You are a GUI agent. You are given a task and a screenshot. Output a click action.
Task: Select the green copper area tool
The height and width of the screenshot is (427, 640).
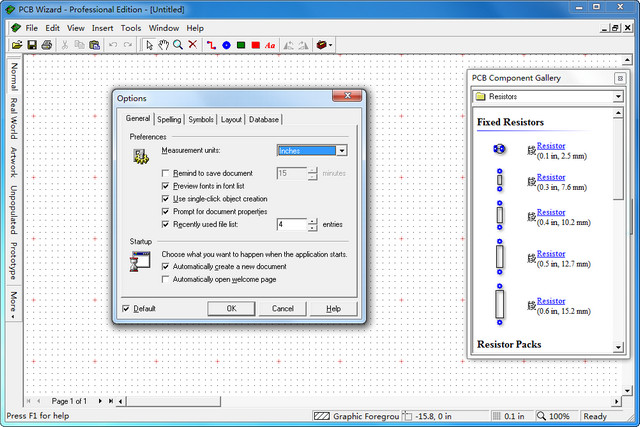pos(241,45)
